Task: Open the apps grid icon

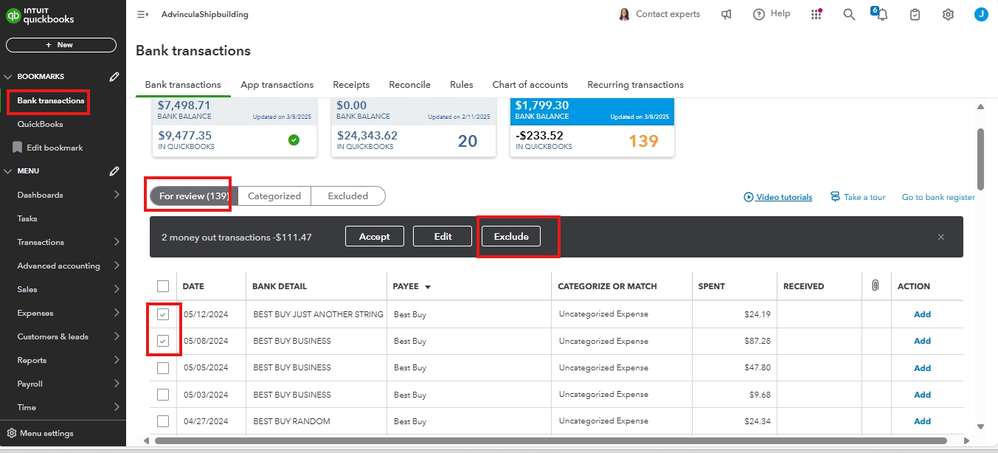Action: (x=817, y=15)
